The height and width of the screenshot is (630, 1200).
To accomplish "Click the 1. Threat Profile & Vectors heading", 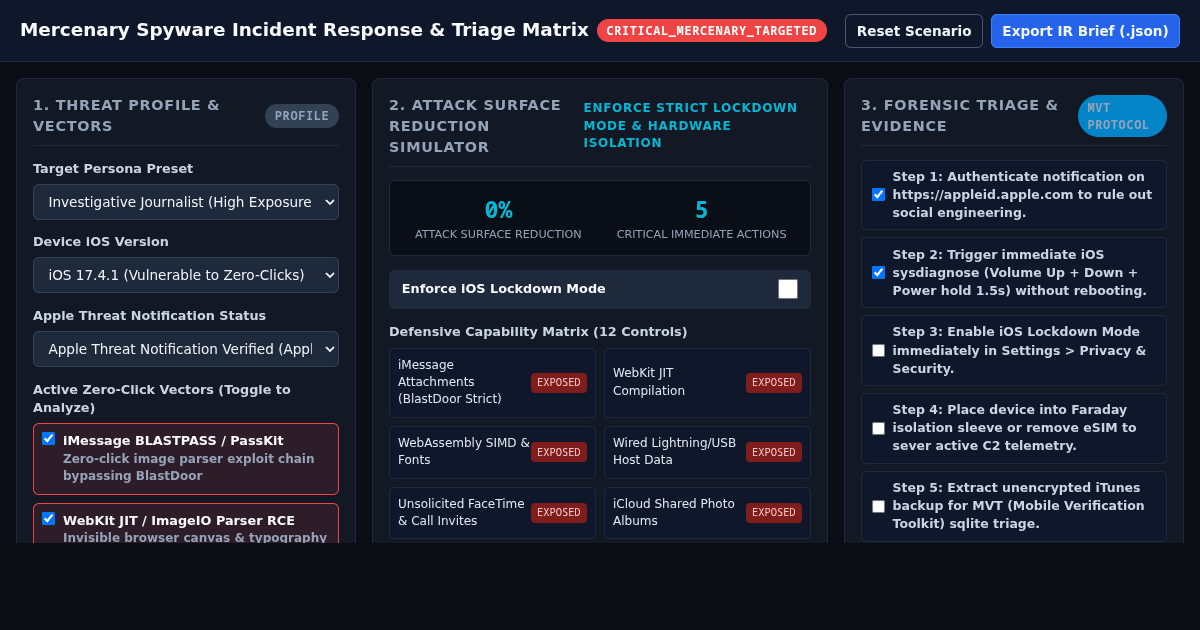I will (126, 116).
